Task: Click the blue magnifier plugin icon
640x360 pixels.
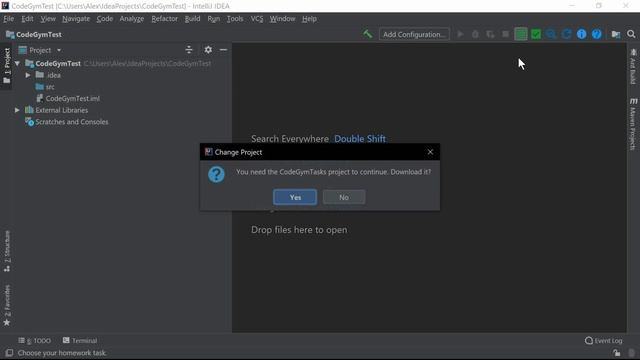Action: [x=551, y=34]
